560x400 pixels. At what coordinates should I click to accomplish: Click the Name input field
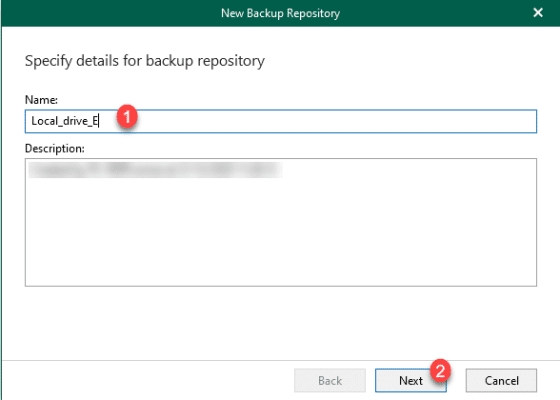(281, 121)
